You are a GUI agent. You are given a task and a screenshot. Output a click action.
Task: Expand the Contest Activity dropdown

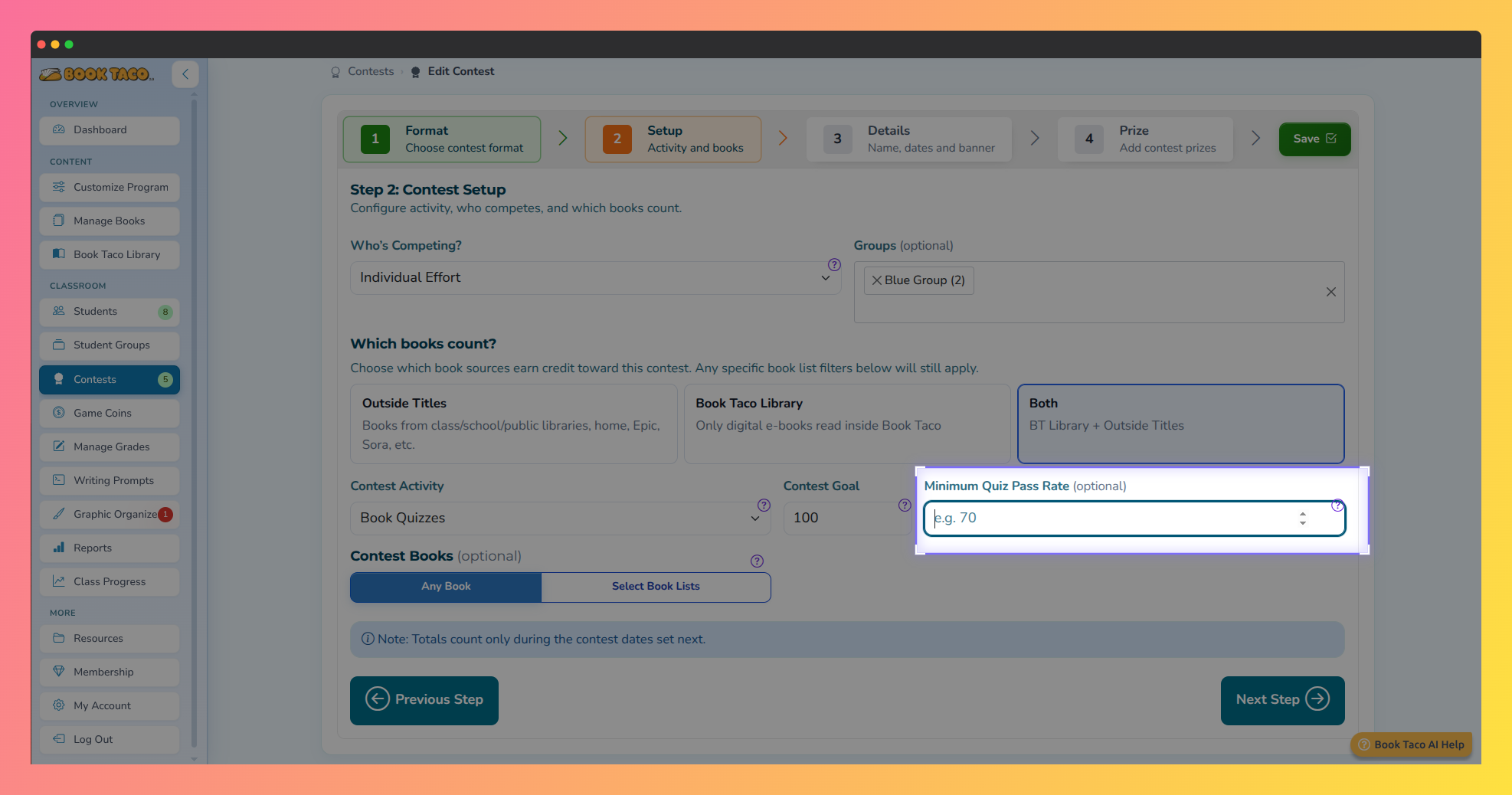click(561, 519)
